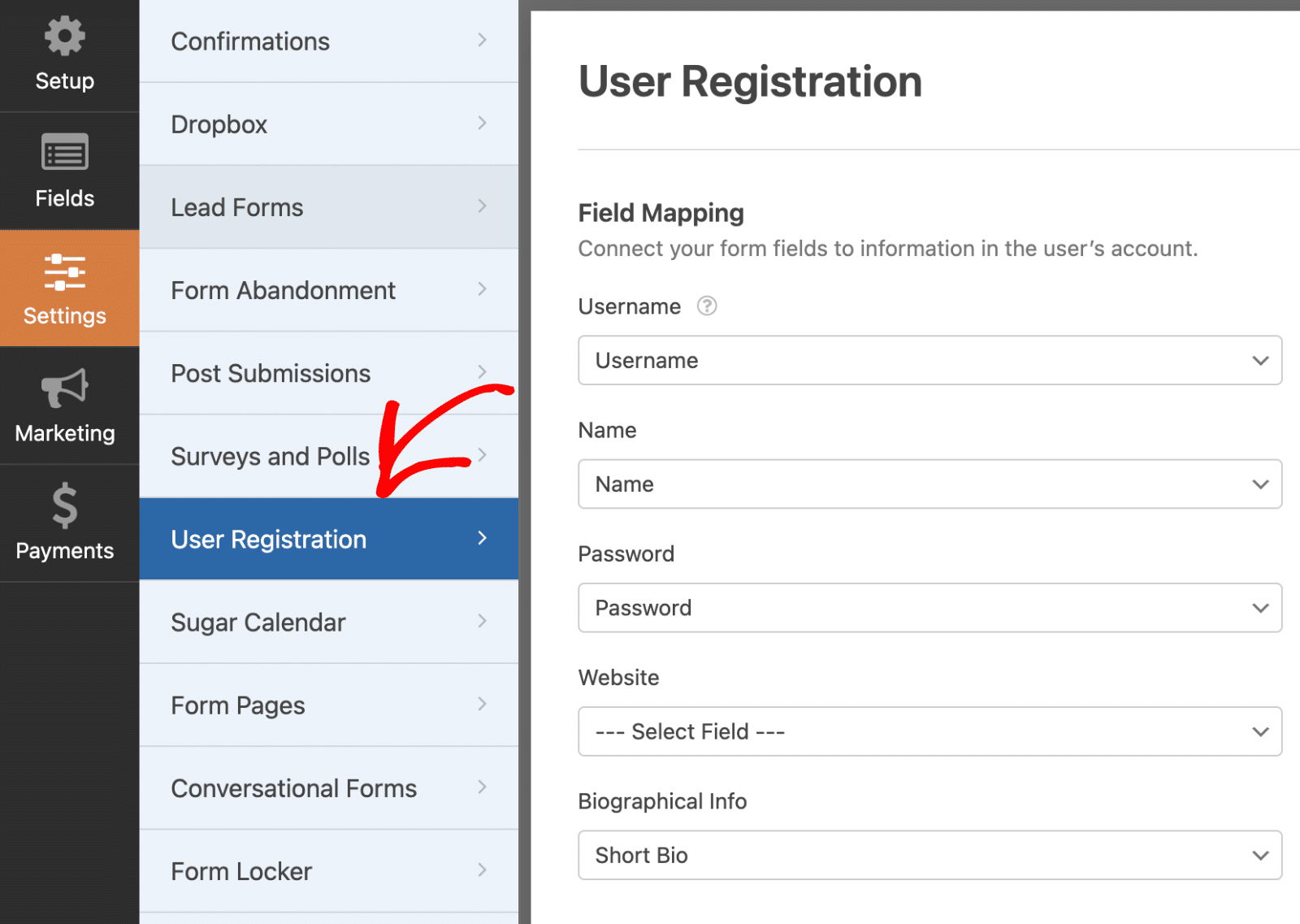This screenshot has width=1300, height=924.
Task: Select User Registration settings
Action: (x=329, y=539)
